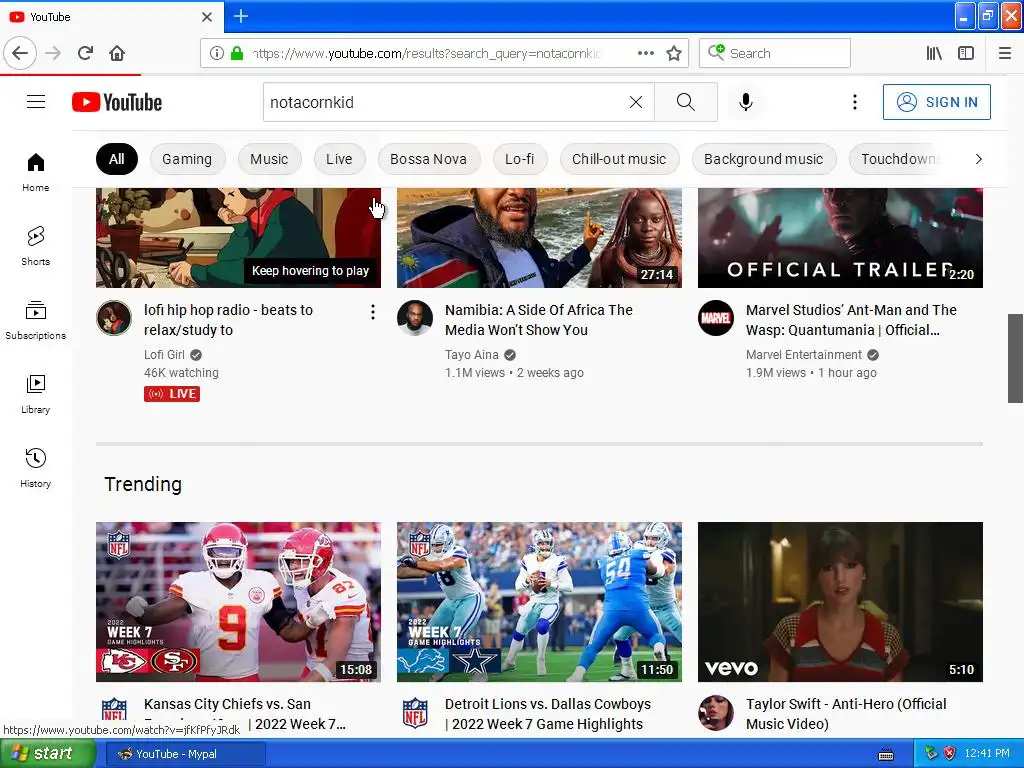The height and width of the screenshot is (768, 1024).
Task: Open lofi video three-dot options menu
Action: pyautogui.click(x=373, y=312)
